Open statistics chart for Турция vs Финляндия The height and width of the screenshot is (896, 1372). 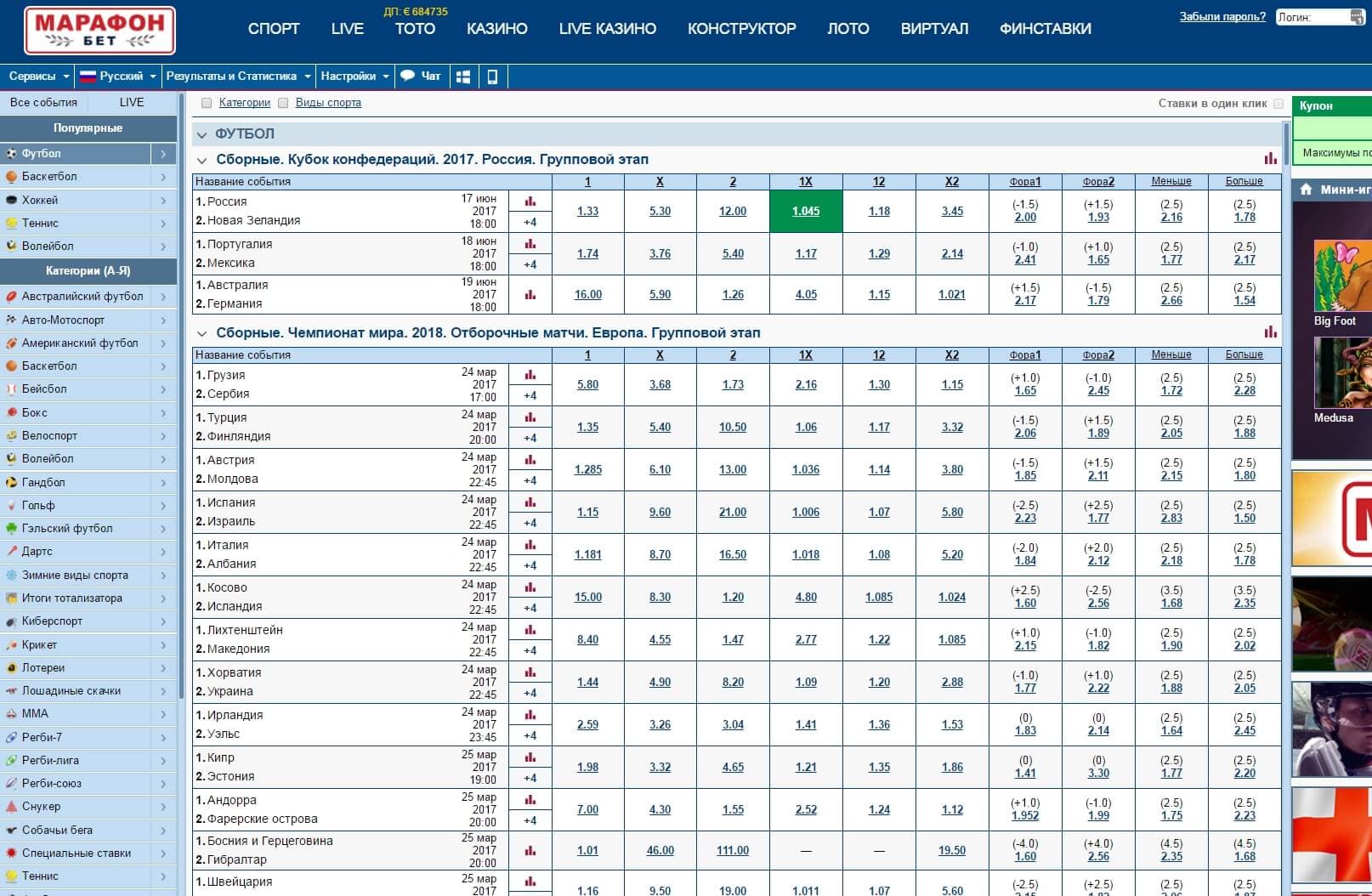pos(530,417)
